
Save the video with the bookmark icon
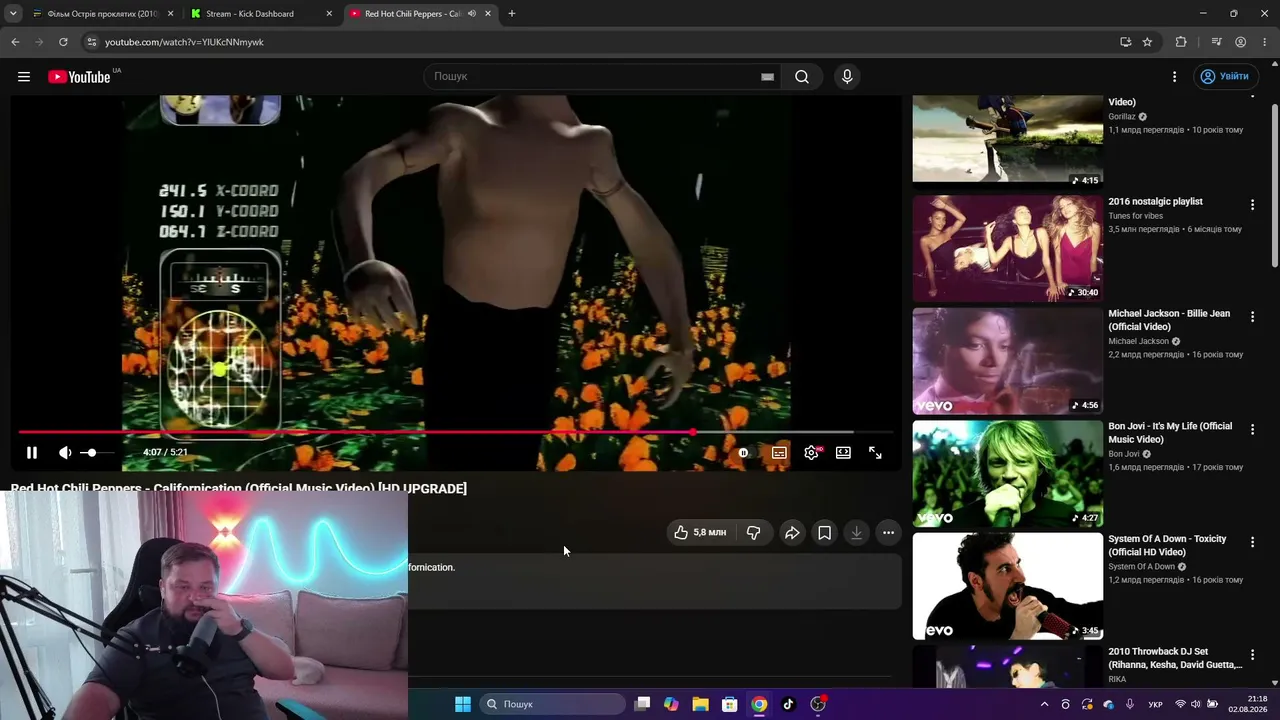(824, 533)
